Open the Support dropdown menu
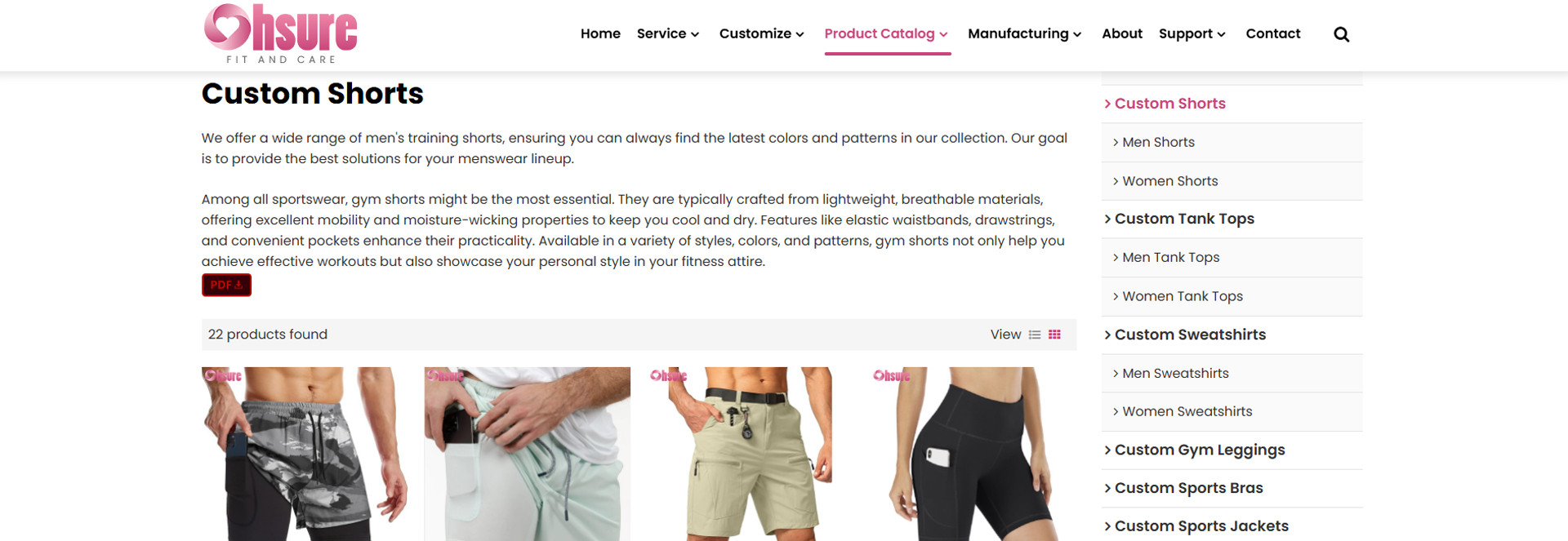The image size is (1568, 541). point(1192,33)
